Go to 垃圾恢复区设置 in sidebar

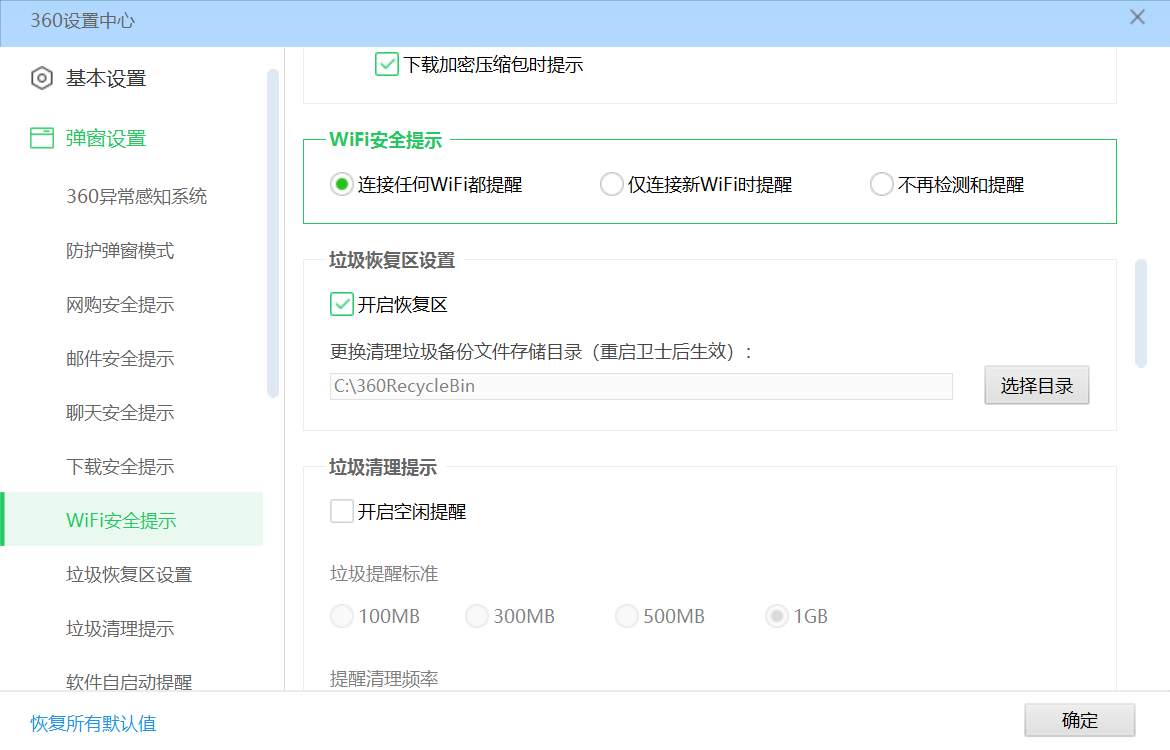(129, 575)
